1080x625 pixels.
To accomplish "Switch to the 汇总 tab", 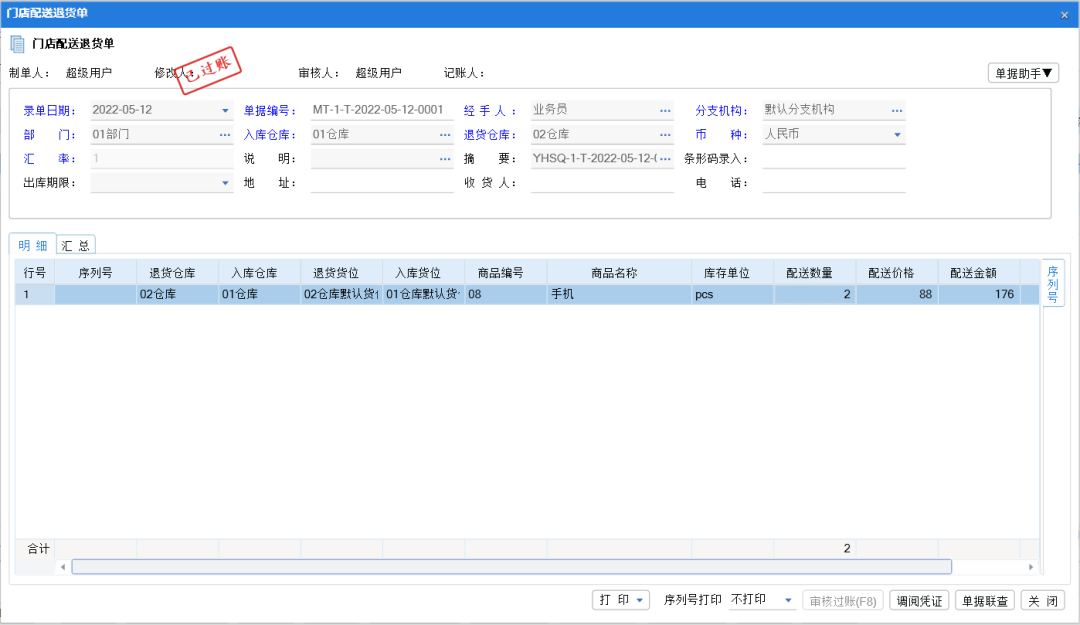I will click(x=76, y=245).
